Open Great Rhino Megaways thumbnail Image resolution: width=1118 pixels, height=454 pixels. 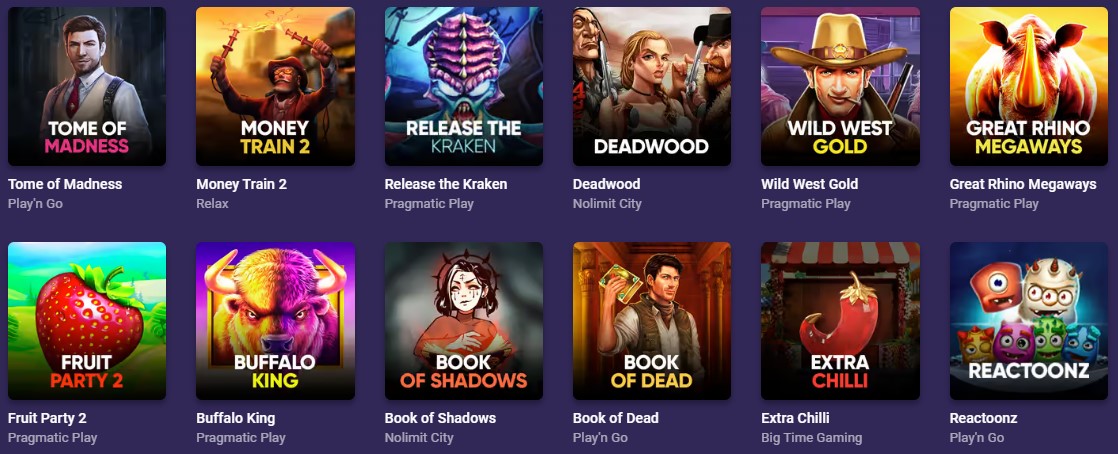[1029, 86]
